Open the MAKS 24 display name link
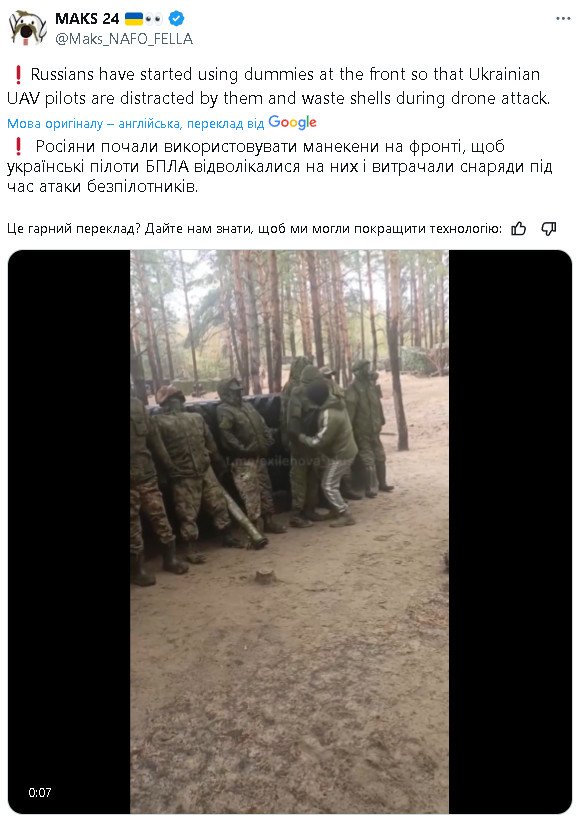The image size is (581, 822). 87,19
